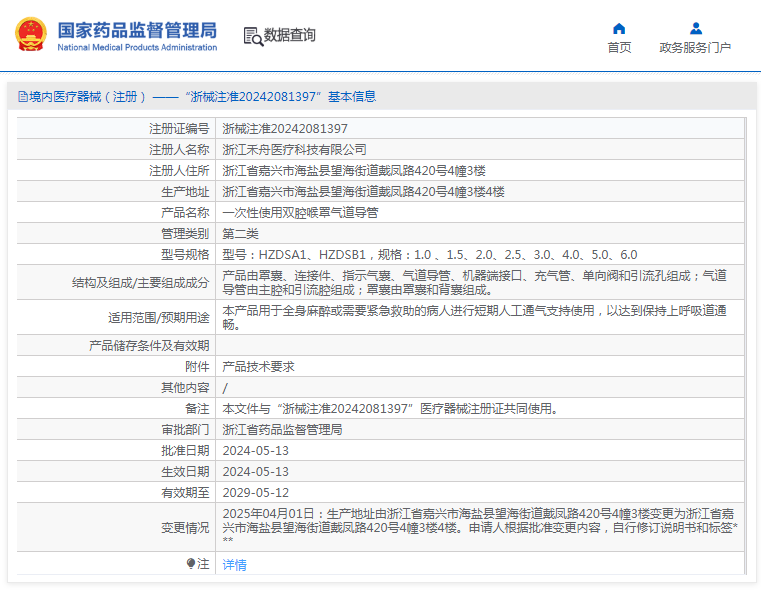Click the 首页 home icon
This screenshot has height=594, width=761.
click(619, 29)
